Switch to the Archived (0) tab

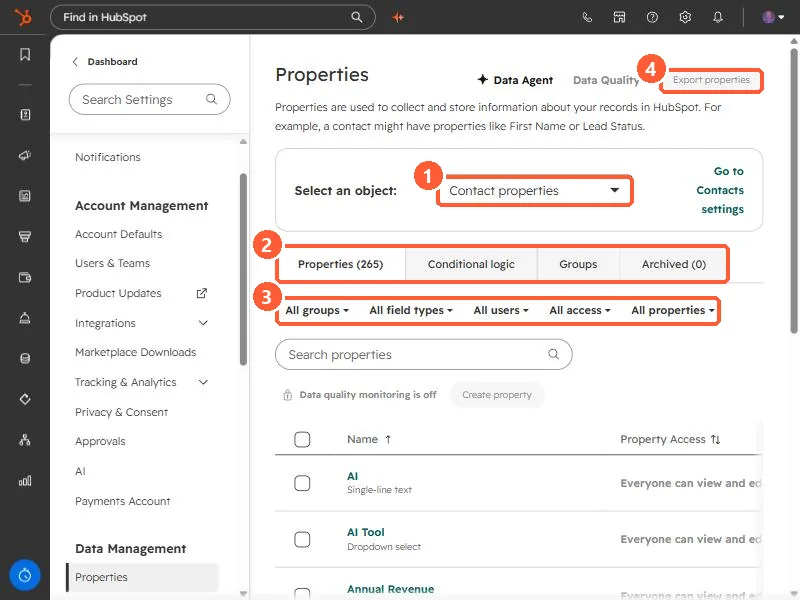673,264
